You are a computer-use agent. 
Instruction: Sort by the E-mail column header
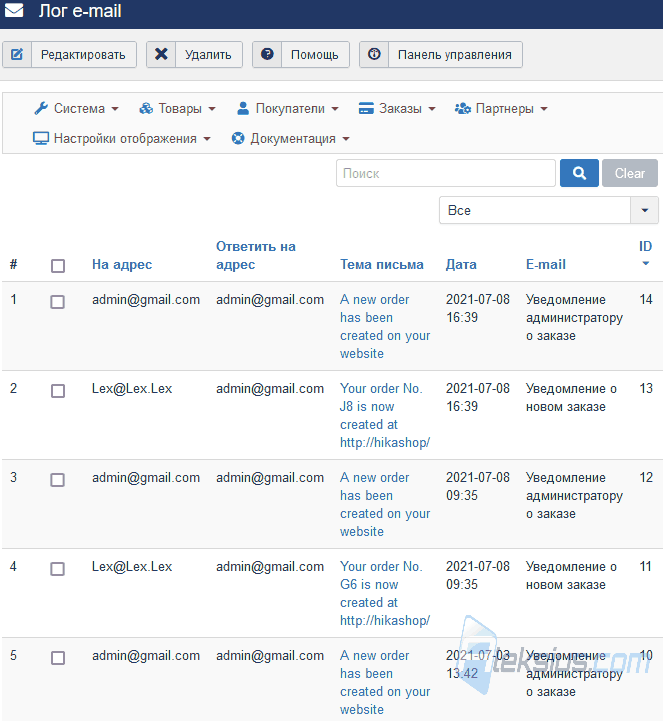pos(546,264)
